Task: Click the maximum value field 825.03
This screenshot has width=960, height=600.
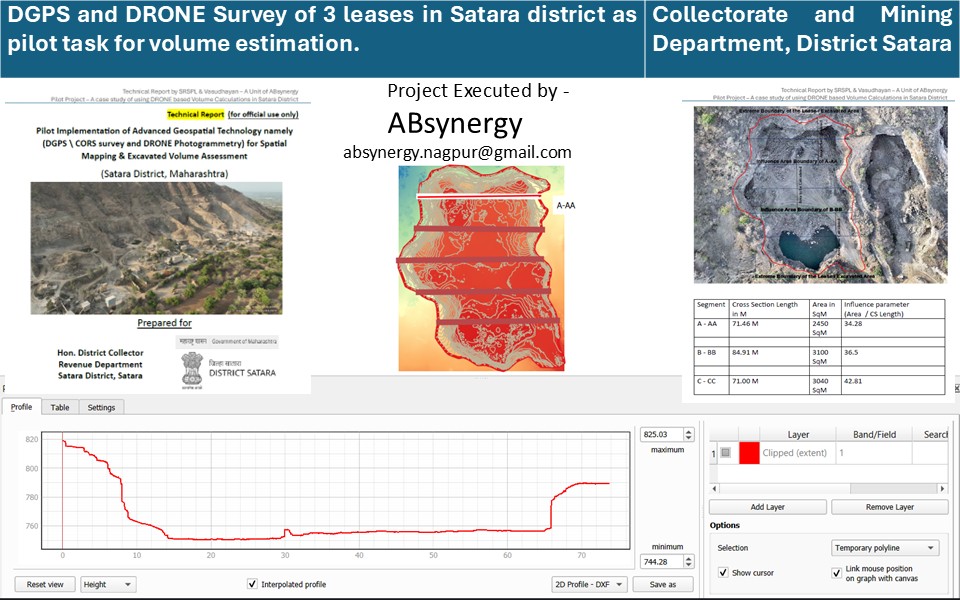Action: click(661, 434)
